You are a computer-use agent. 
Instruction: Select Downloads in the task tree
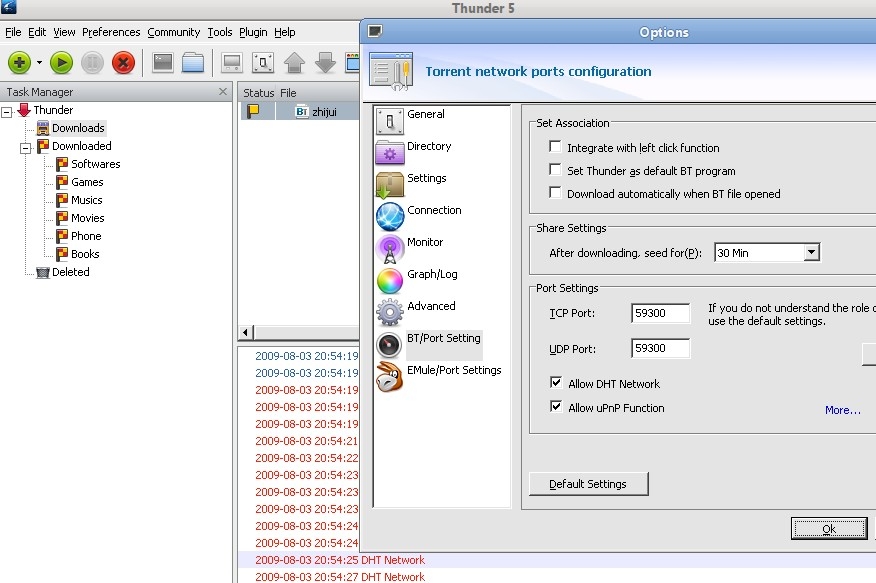(78, 128)
